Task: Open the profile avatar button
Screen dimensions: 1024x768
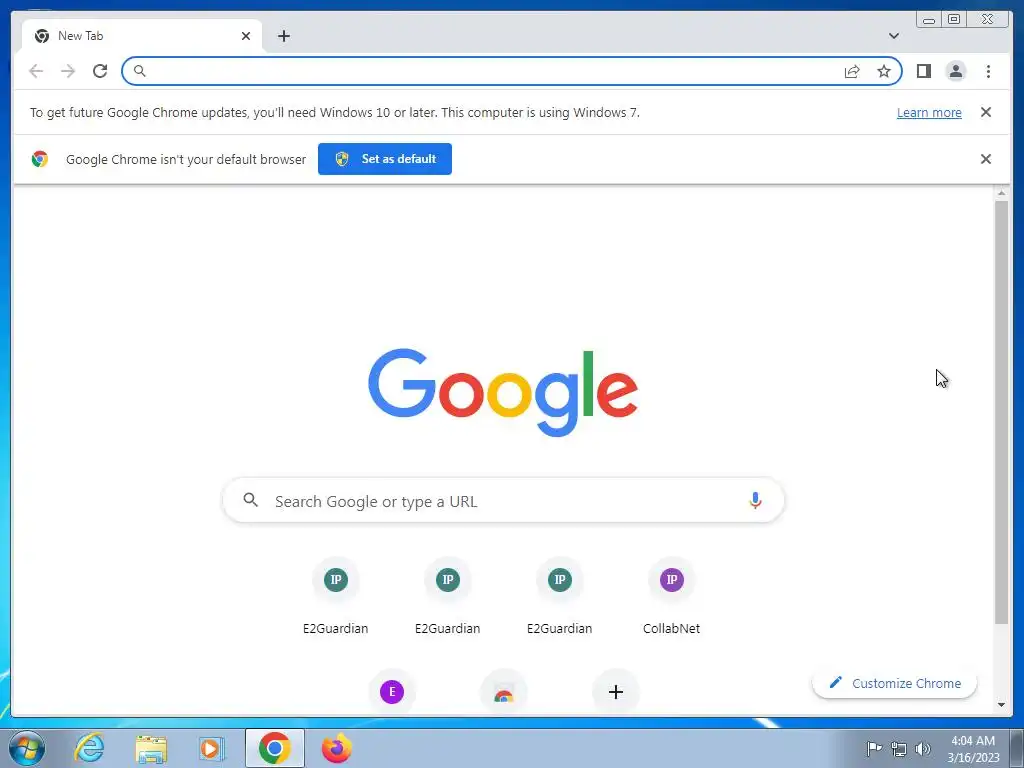Action: click(x=955, y=71)
